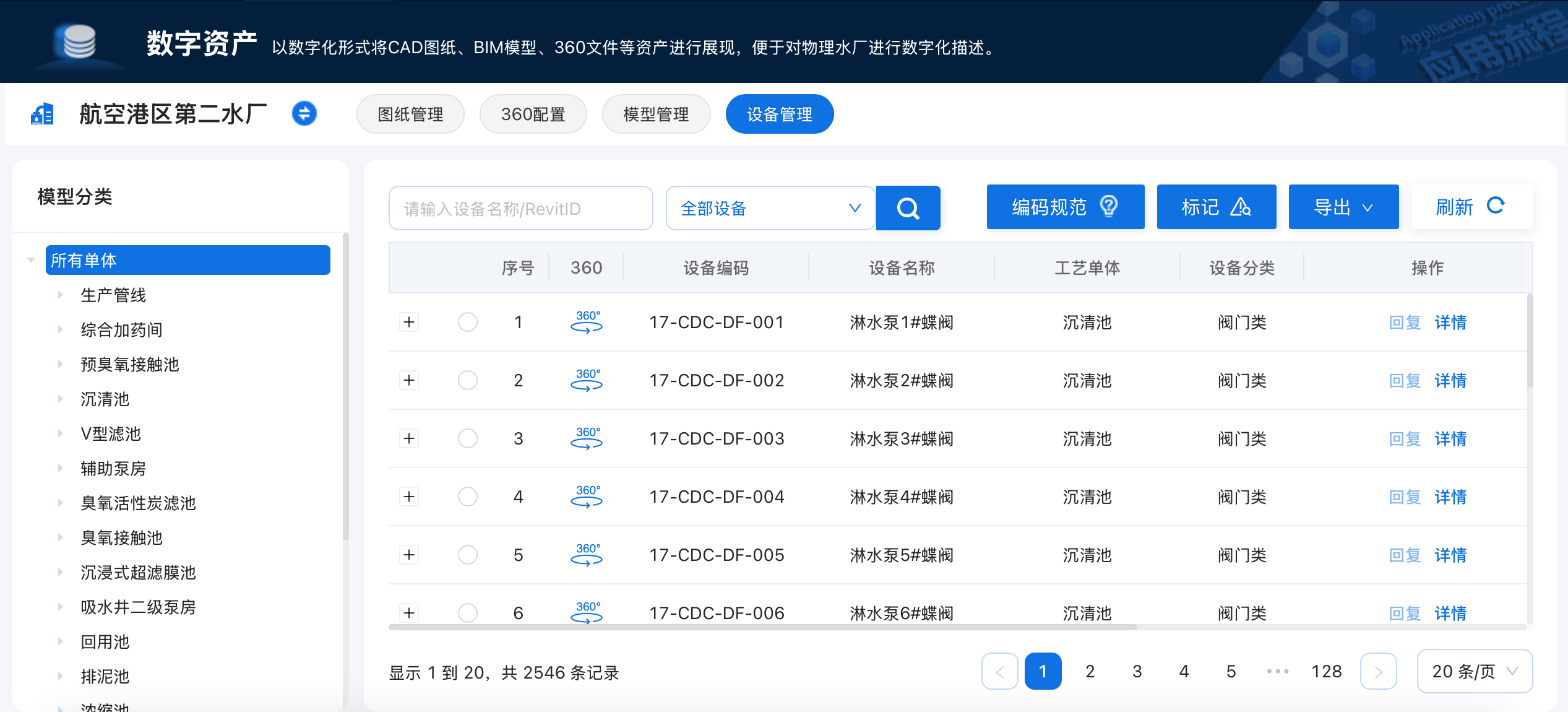Viewport: 1568px width, 712px height.
Task: Switch to the 模型管理 tab
Action: (656, 114)
